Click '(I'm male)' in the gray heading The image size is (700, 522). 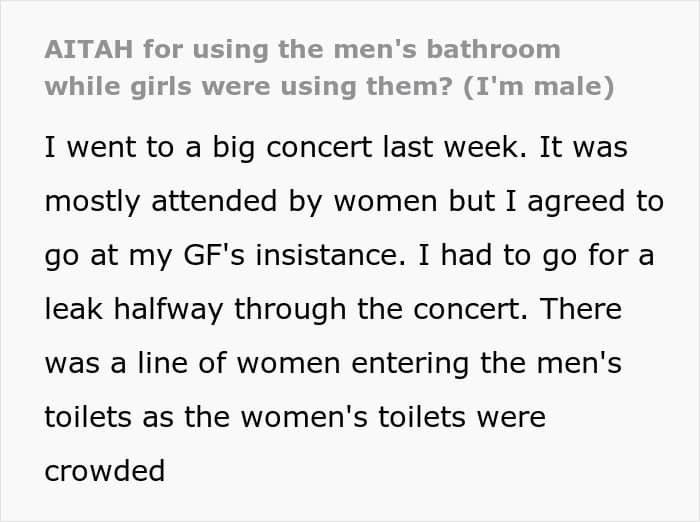tap(539, 87)
